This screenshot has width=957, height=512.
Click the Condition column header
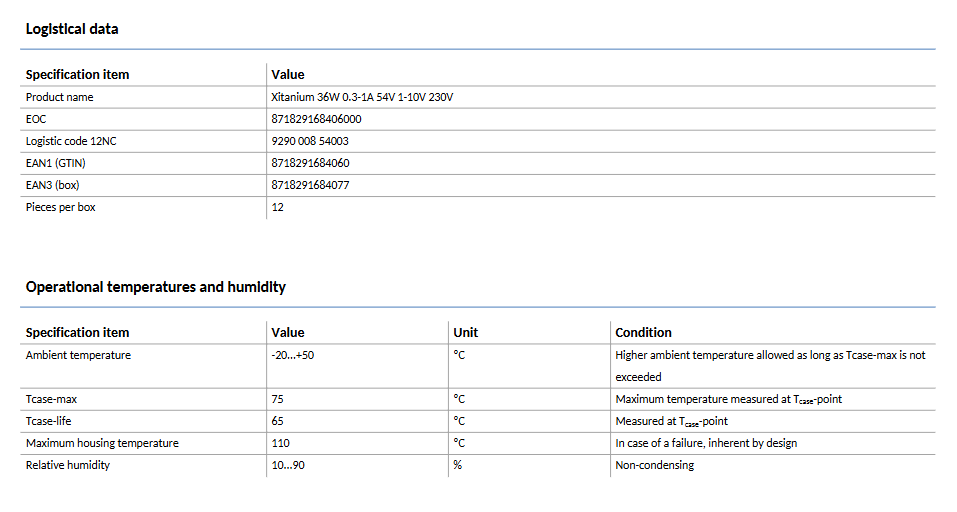(643, 333)
